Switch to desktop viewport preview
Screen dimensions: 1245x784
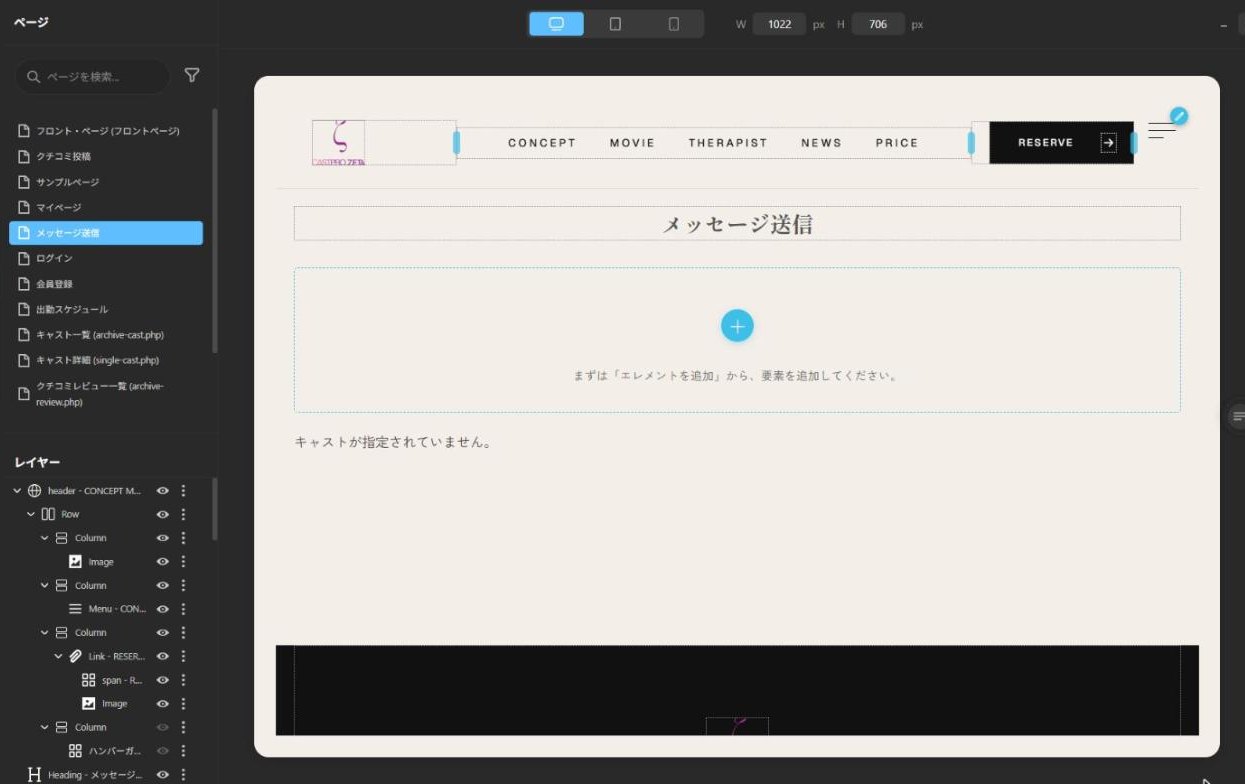pos(557,24)
